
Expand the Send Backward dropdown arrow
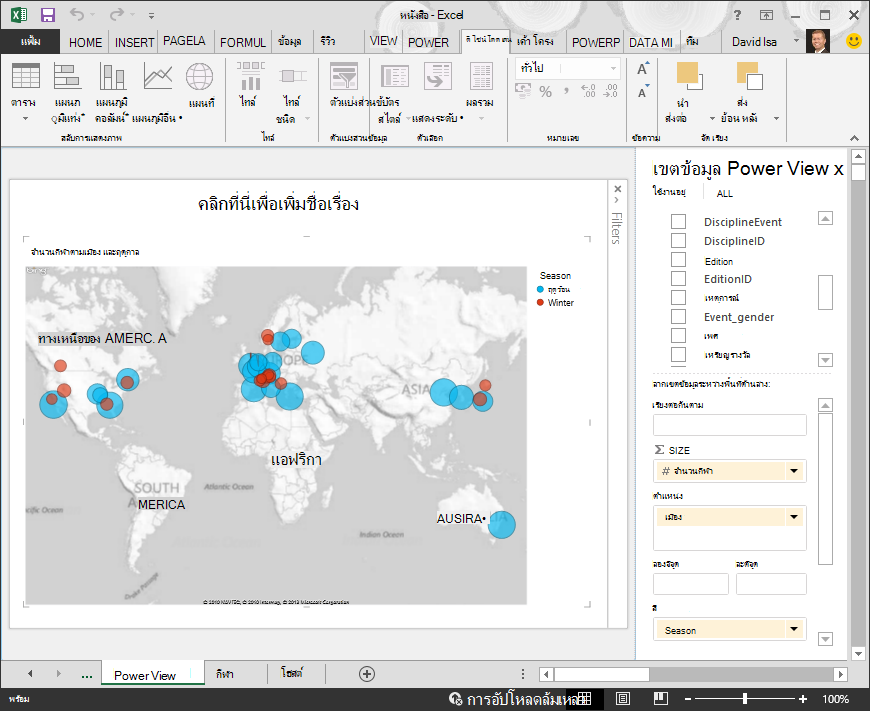coord(776,118)
